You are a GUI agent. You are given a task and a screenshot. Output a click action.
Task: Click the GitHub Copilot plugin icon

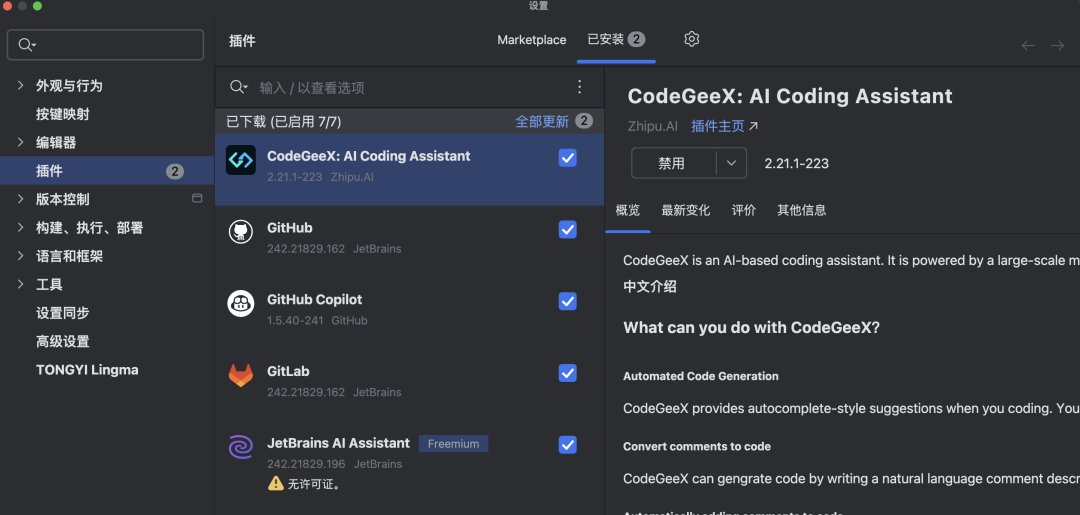point(241,304)
